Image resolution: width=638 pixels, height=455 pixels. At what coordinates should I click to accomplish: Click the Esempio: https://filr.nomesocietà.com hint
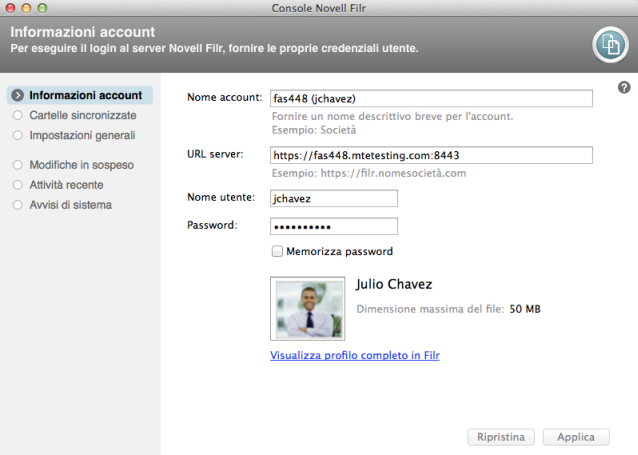point(369,173)
